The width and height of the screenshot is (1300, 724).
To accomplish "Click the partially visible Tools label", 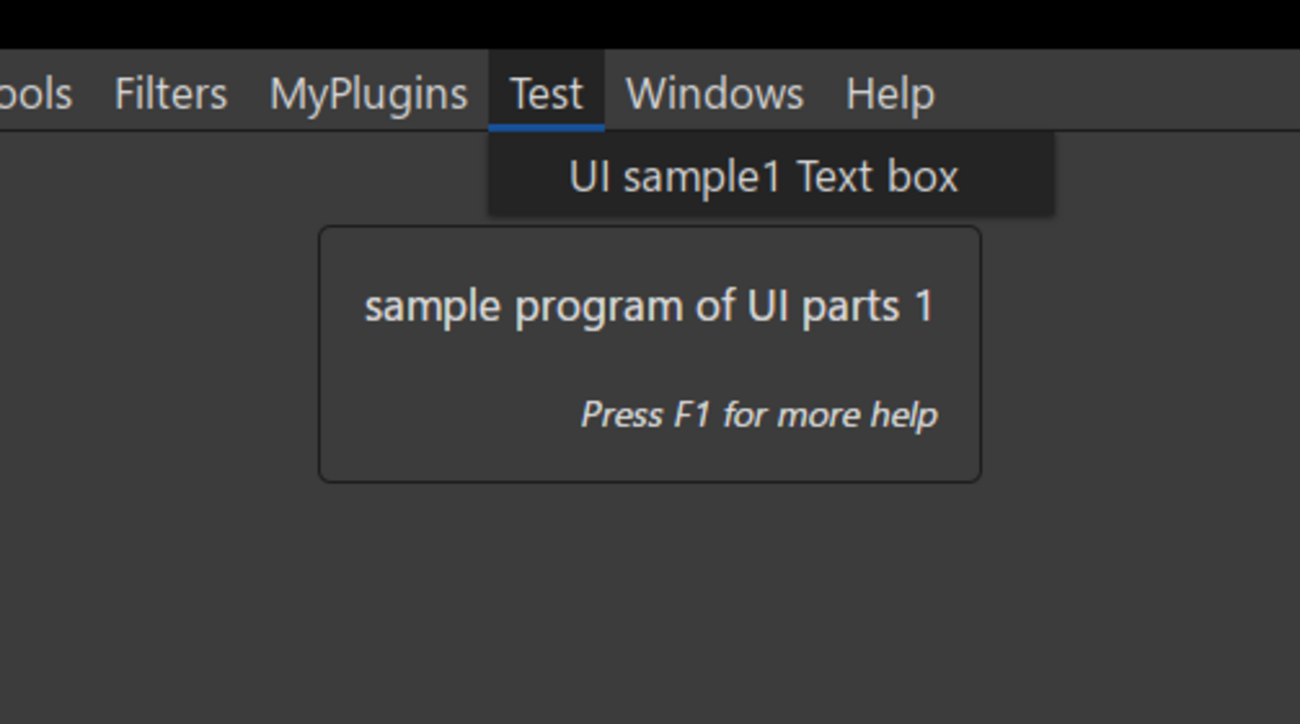I will tap(34, 94).
